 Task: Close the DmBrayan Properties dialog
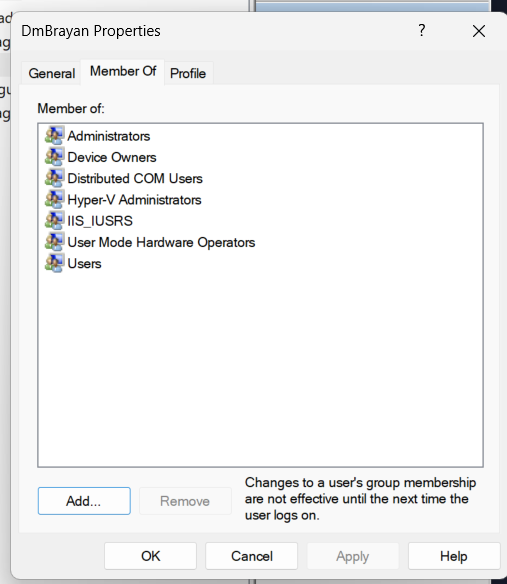tap(479, 31)
